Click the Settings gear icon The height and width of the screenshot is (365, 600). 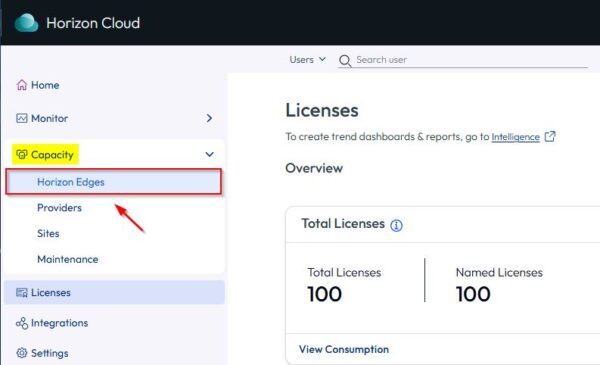tap(22, 353)
